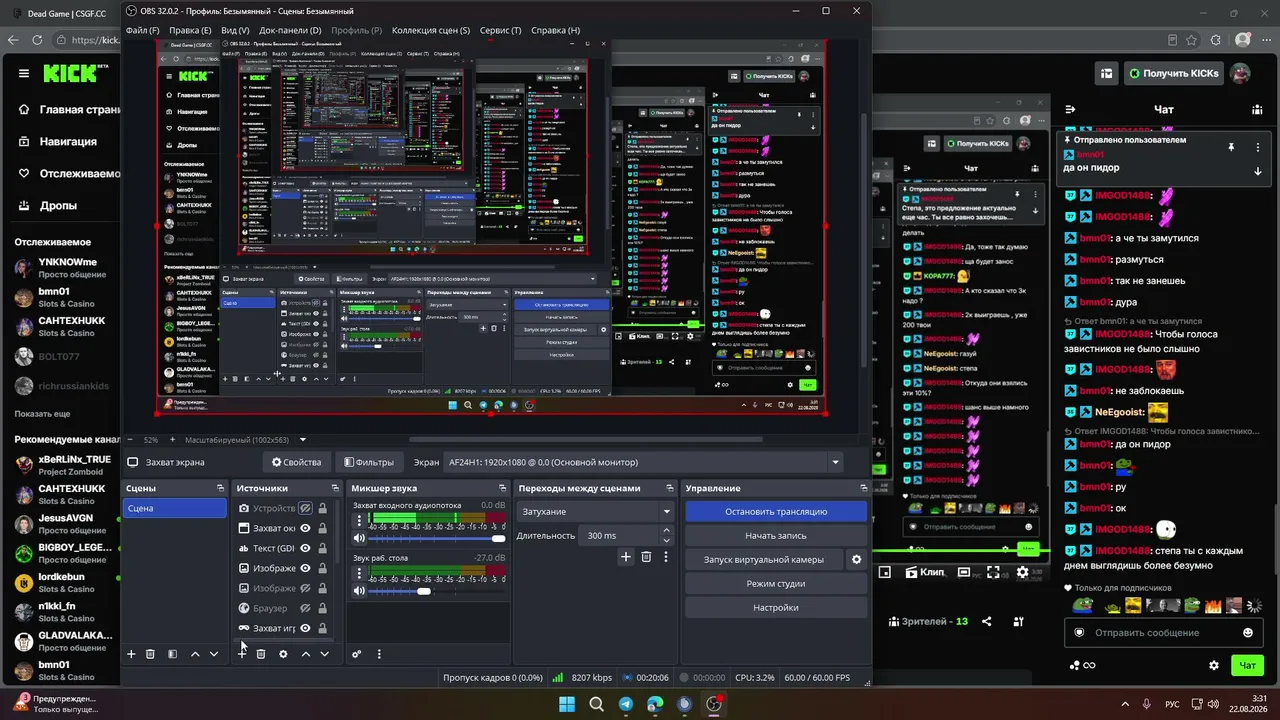The width and height of the screenshot is (1280, 720).
Task: Click Остановить трансляцию button
Action: coord(776,512)
